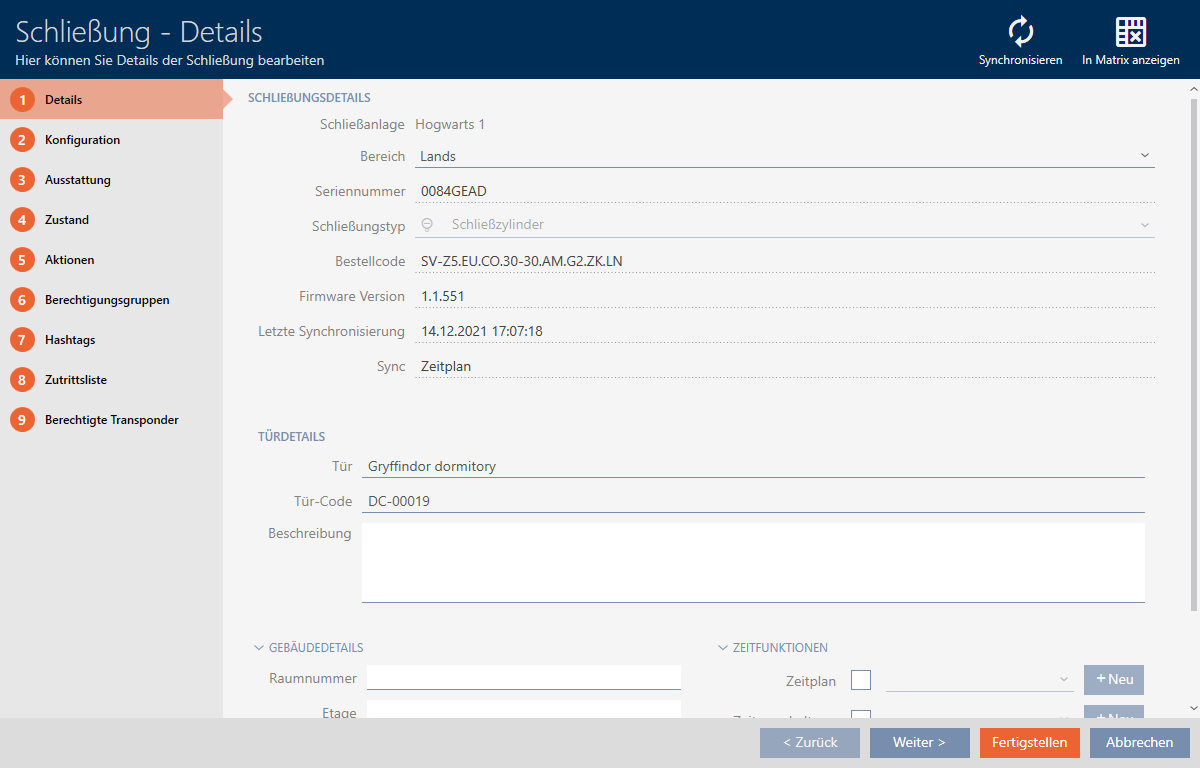Click step 8 Zutrittsliste number badge
1200x768 pixels.
[22, 380]
